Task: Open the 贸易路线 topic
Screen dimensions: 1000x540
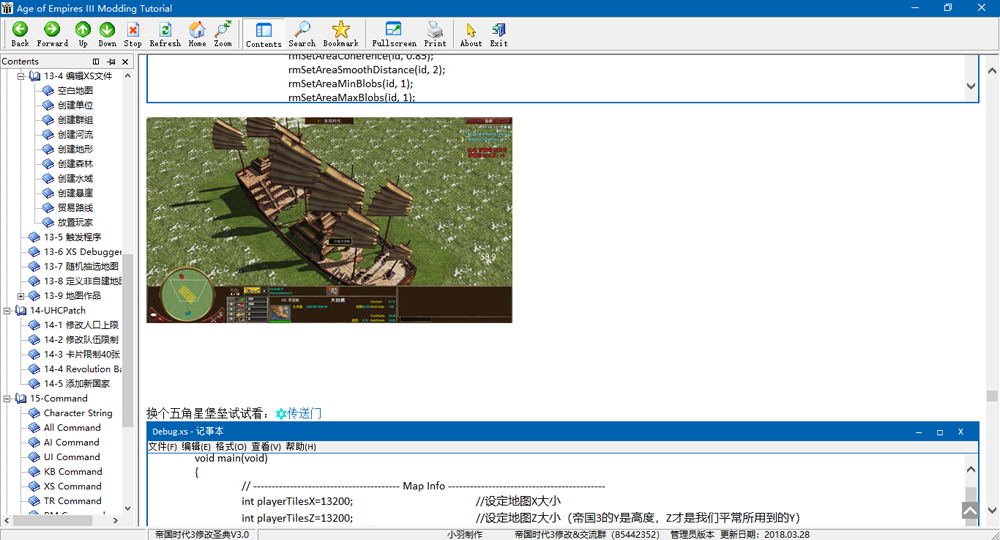Action: tap(75, 208)
